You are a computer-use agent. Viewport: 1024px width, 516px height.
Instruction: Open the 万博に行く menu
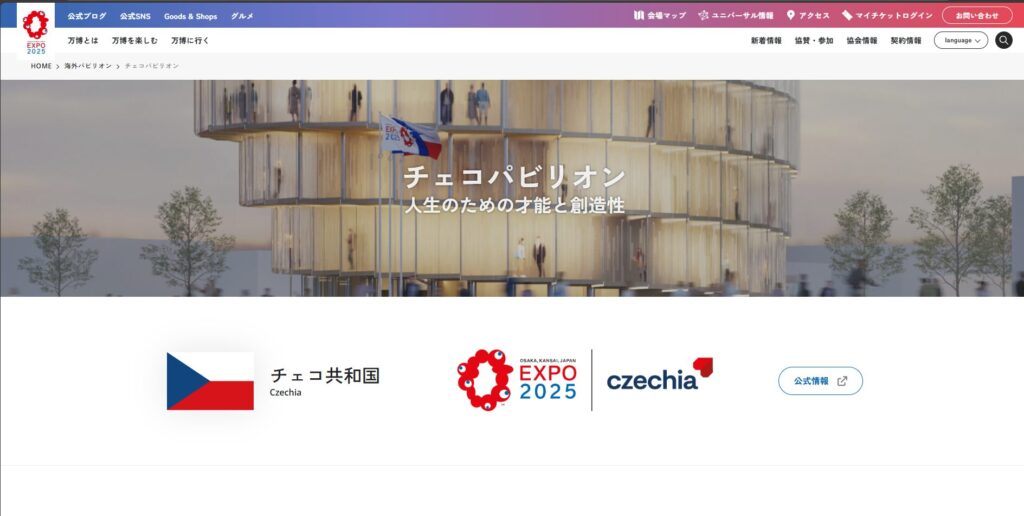(190, 40)
